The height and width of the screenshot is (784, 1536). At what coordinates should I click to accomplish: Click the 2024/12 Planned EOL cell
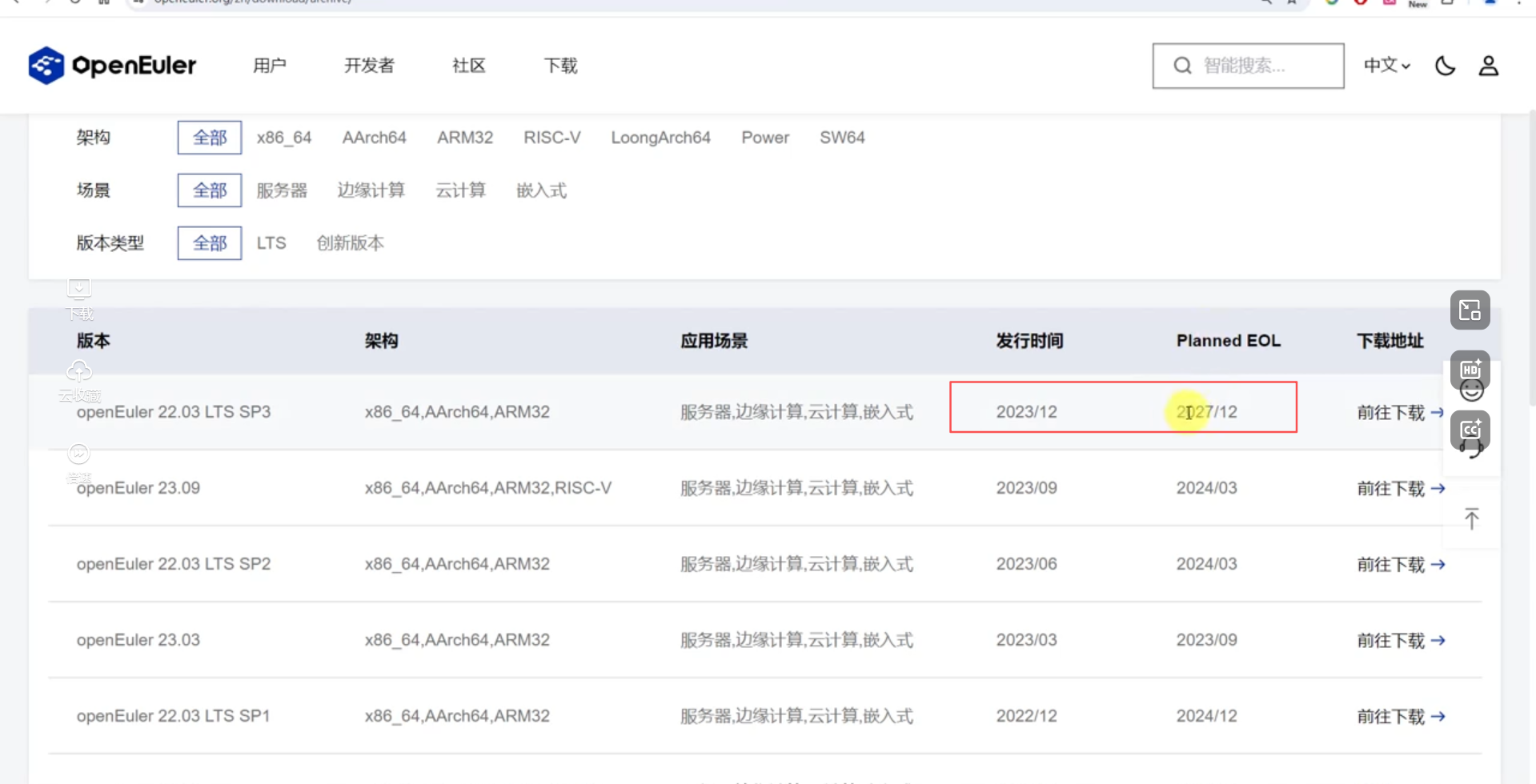coord(1207,716)
